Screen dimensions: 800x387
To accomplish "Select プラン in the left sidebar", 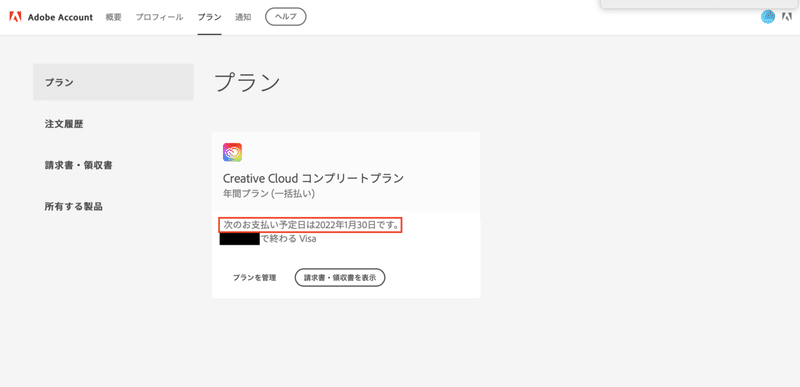I will [x=113, y=82].
